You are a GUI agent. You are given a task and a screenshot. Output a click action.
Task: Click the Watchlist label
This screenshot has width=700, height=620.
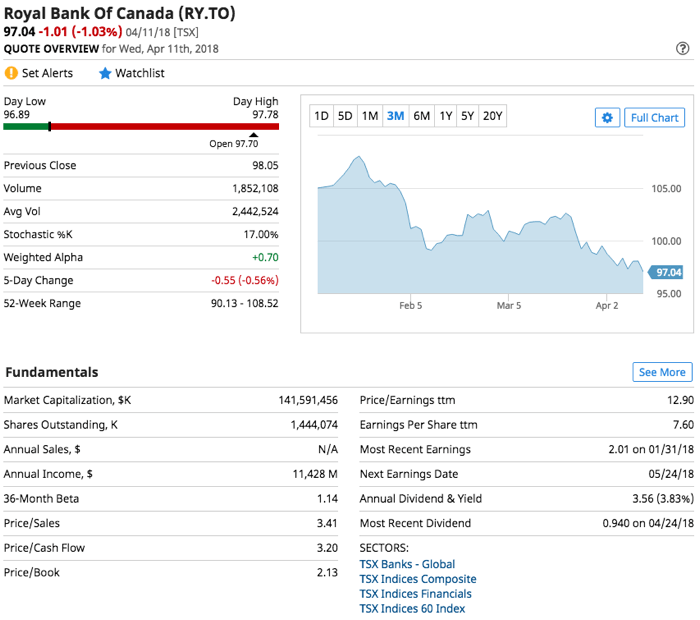(x=140, y=73)
